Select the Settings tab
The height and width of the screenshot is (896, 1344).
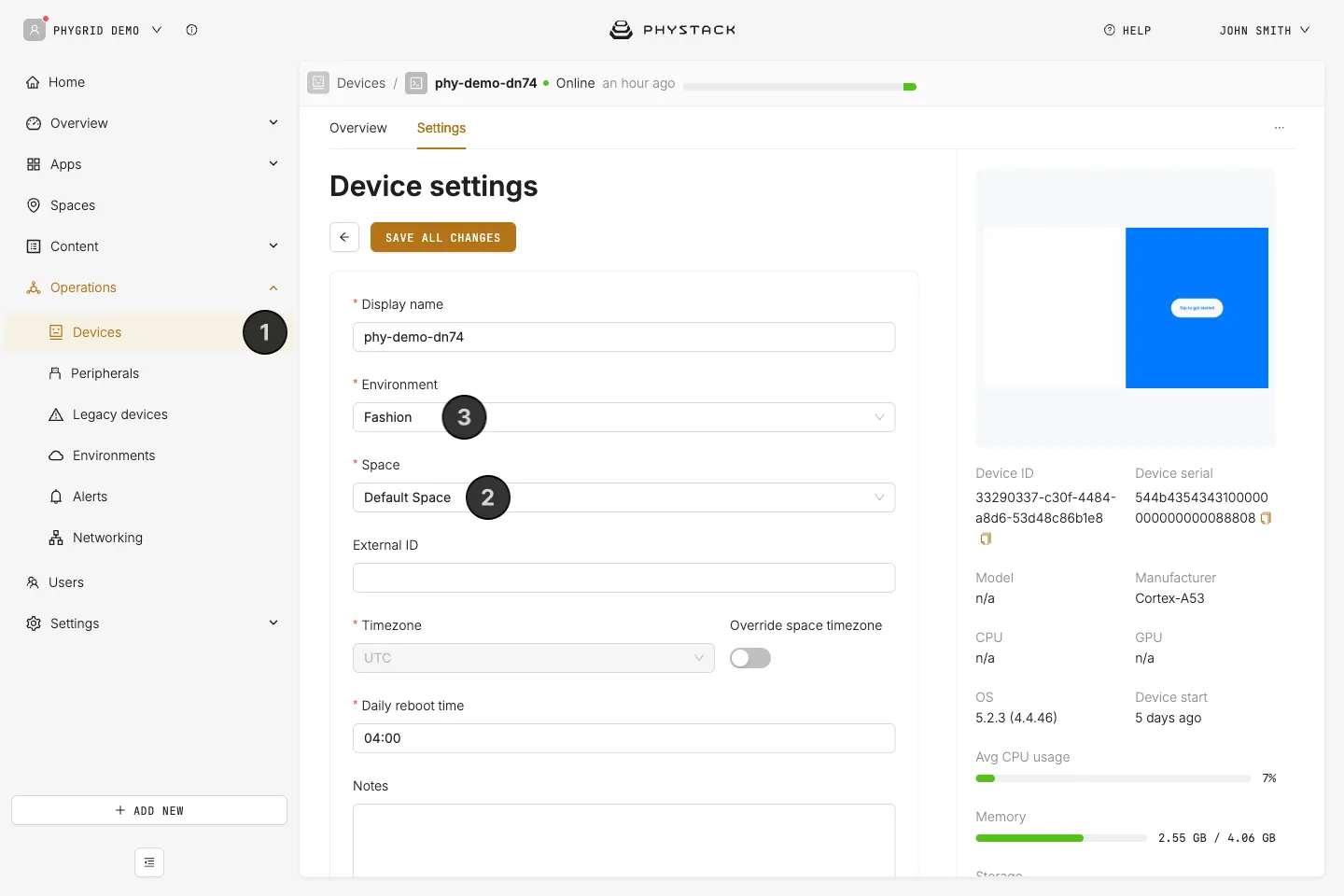point(441,128)
